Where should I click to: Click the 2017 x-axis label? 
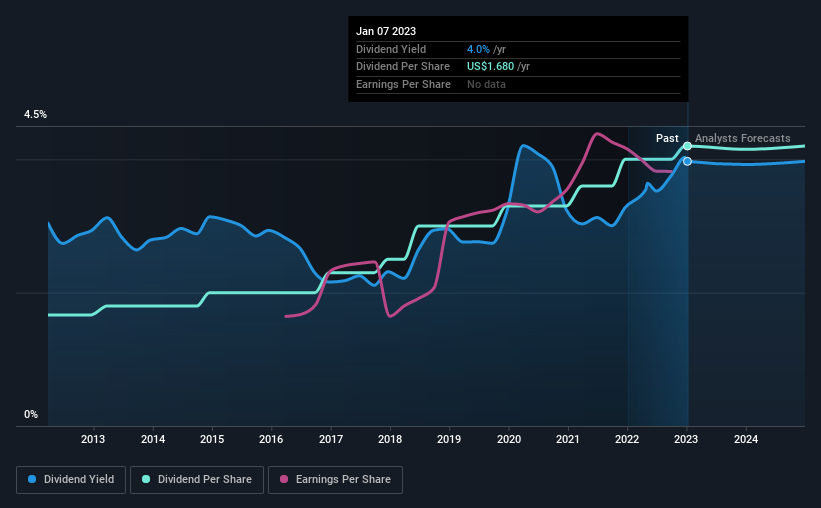tap(331, 439)
